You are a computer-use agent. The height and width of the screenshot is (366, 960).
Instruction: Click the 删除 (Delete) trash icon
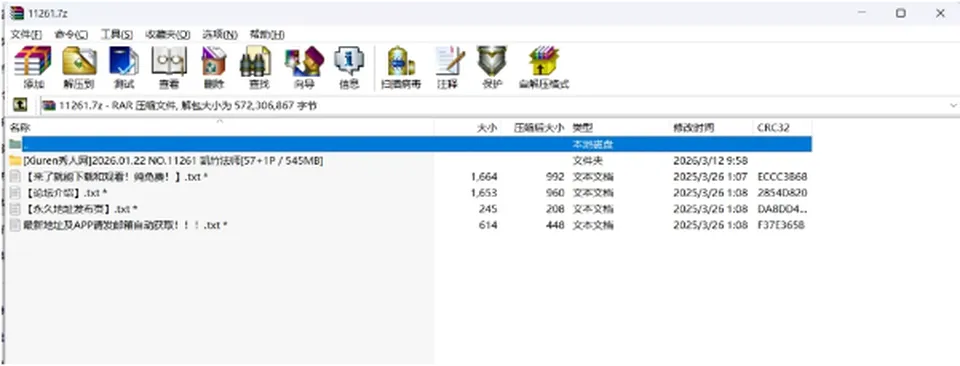(x=214, y=67)
